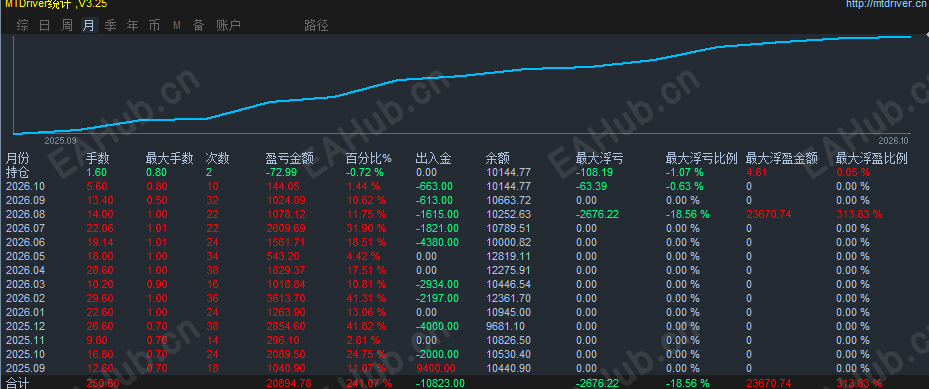Screen dimensions: 929x389
Task: Select the 持仓 row label
Action: (x=17, y=172)
